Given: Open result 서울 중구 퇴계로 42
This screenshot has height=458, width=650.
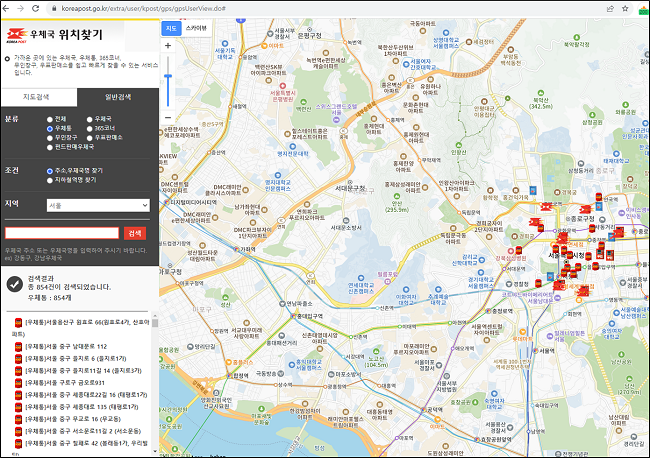Looking at the screenshot, I should (86, 443).
